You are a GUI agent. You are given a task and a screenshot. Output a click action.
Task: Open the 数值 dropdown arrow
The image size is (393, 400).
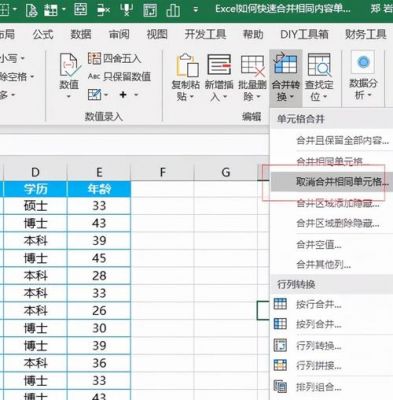pyautogui.click(x=69, y=97)
